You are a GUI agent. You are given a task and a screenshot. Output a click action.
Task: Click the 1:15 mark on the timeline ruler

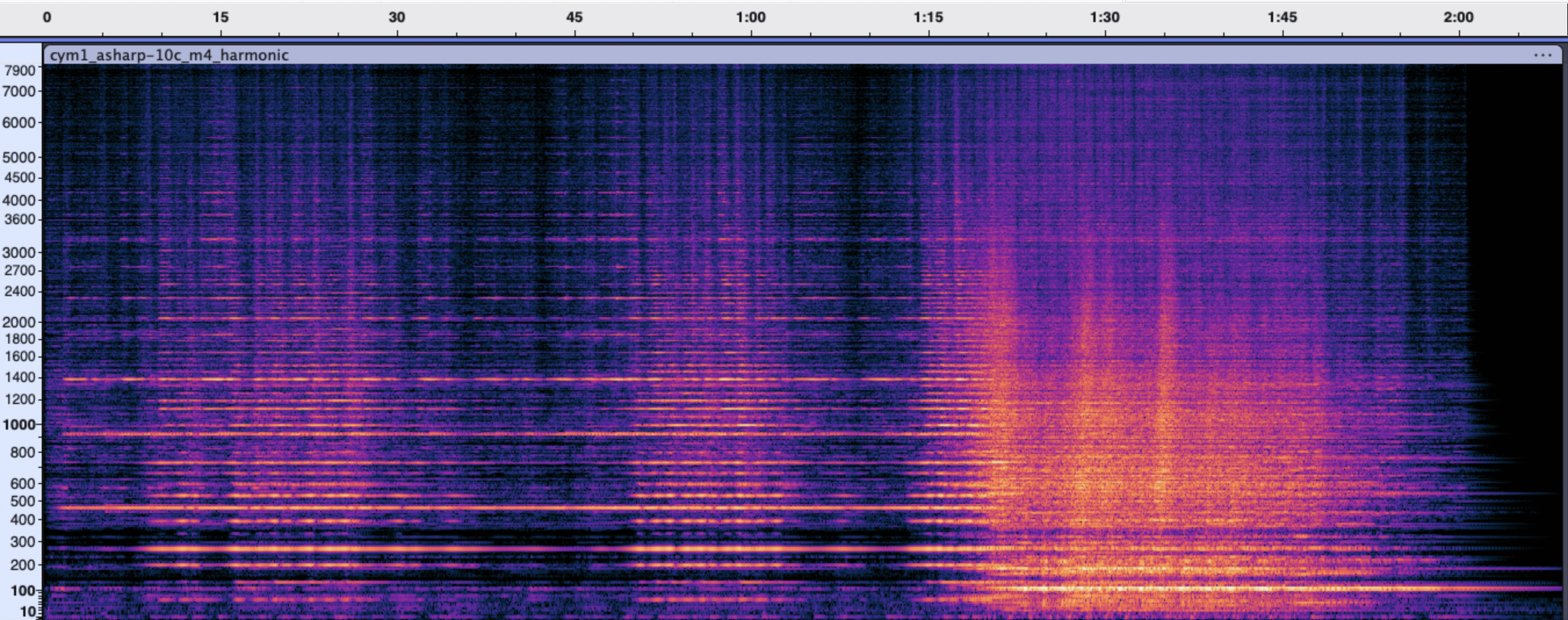[928, 17]
